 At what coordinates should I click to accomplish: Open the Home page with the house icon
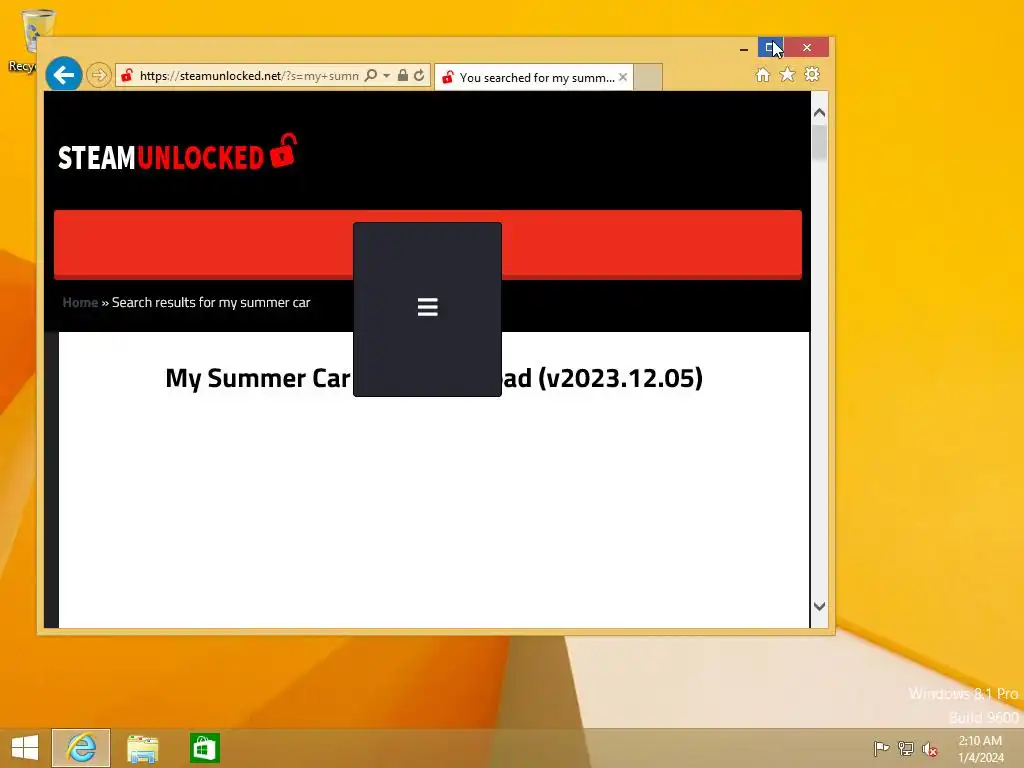point(763,74)
